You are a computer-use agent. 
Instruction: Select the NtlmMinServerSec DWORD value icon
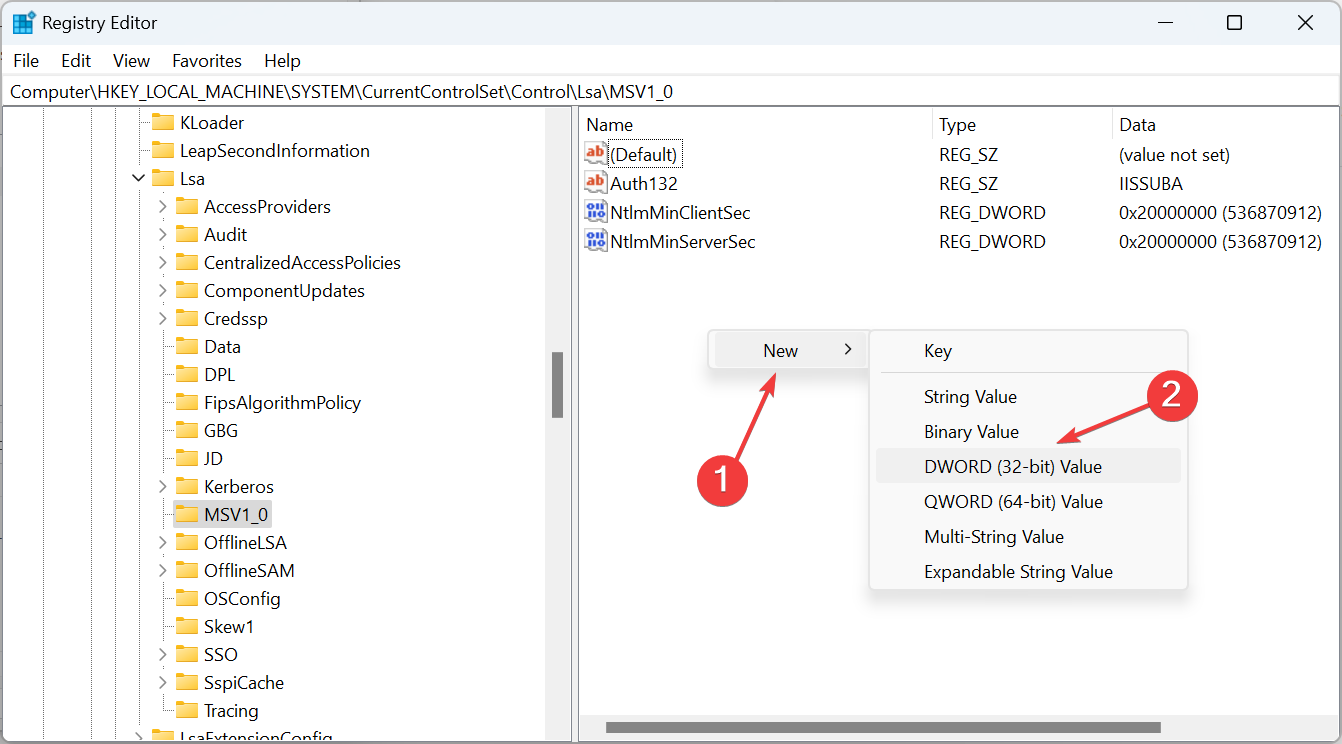click(596, 241)
